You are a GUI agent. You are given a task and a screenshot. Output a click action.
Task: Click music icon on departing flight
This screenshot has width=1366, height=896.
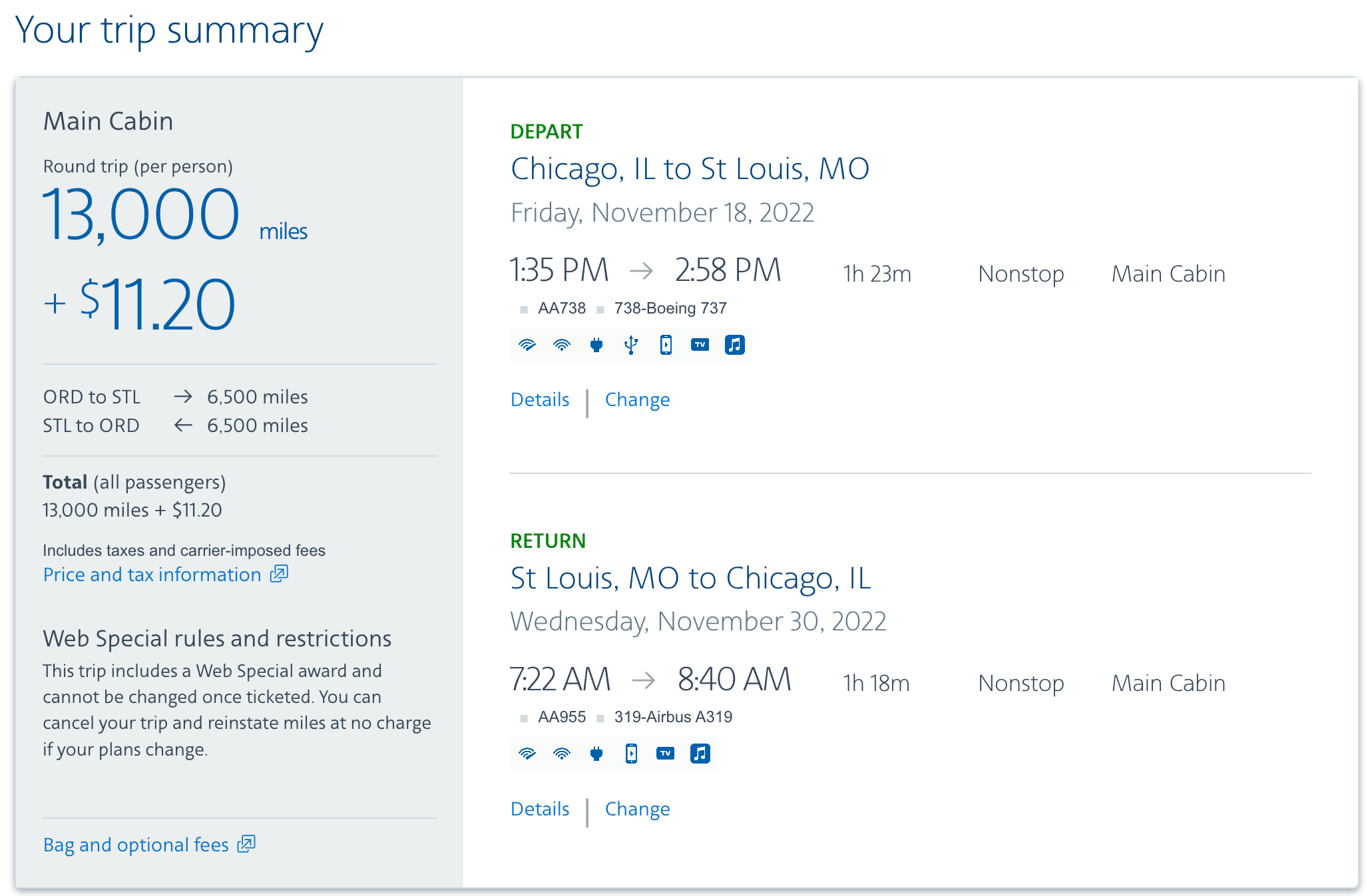tap(734, 345)
